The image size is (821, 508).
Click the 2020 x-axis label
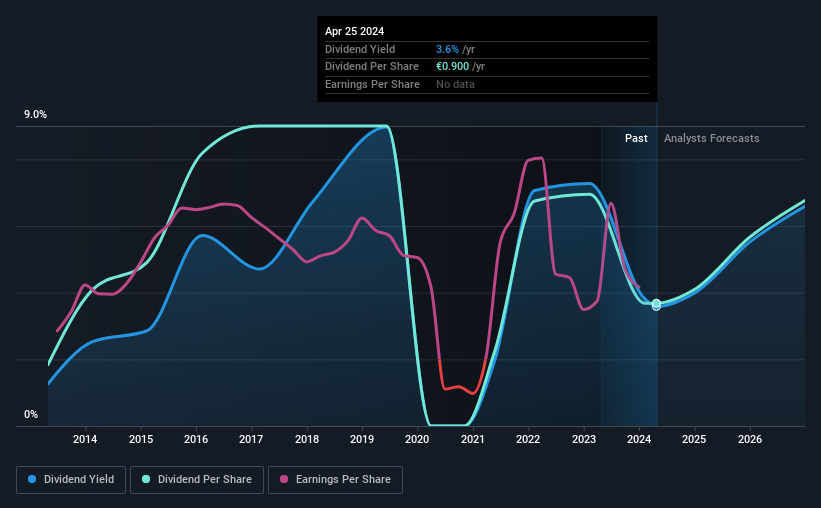[417, 439]
